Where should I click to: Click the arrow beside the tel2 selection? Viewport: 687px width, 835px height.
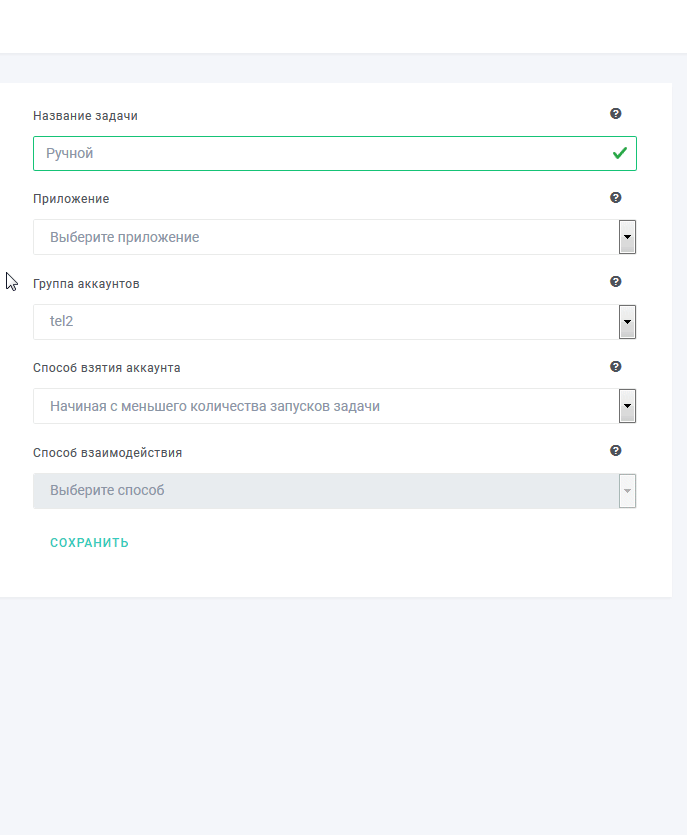(x=627, y=322)
